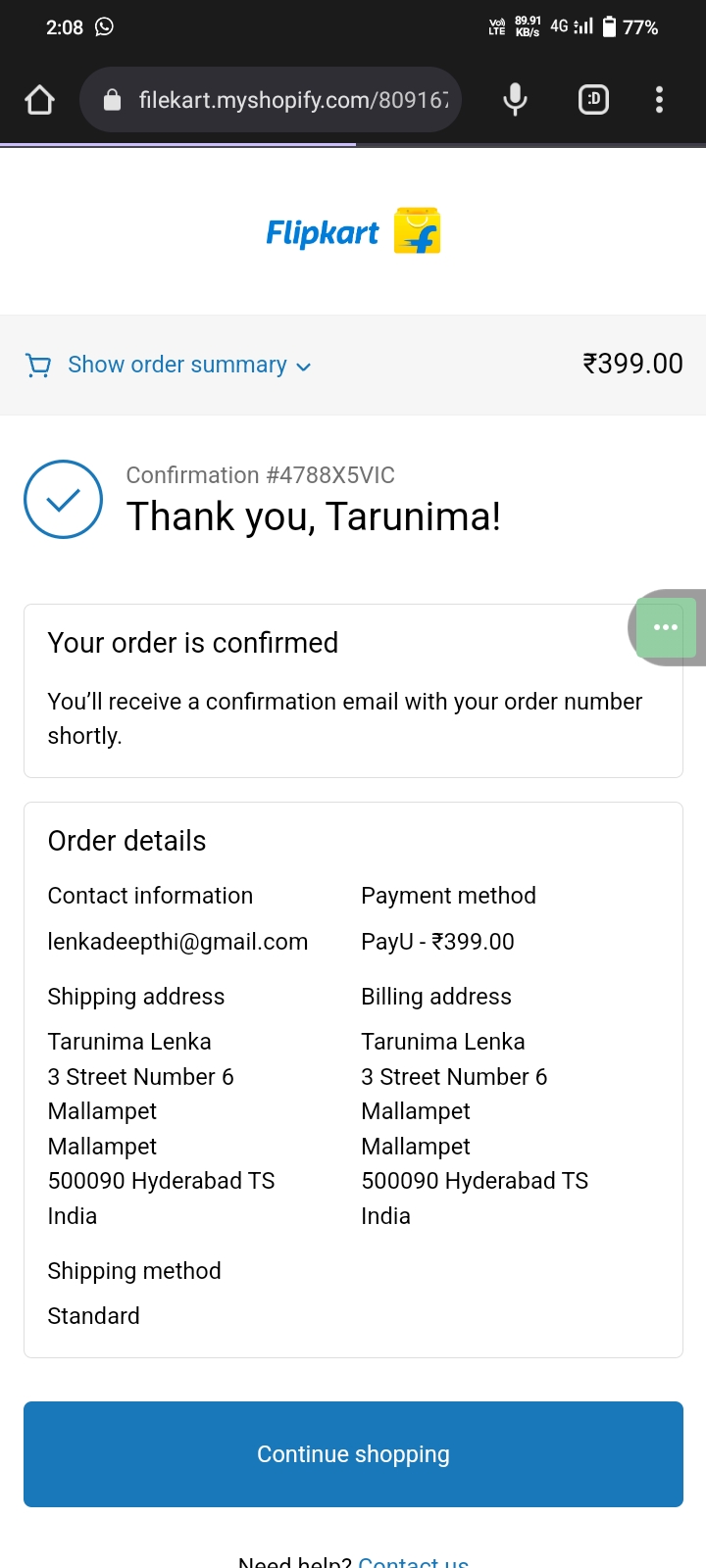This screenshot has width=706, height=1568.
Task: Tap the address bar URL field
Action: pos(293,100)
